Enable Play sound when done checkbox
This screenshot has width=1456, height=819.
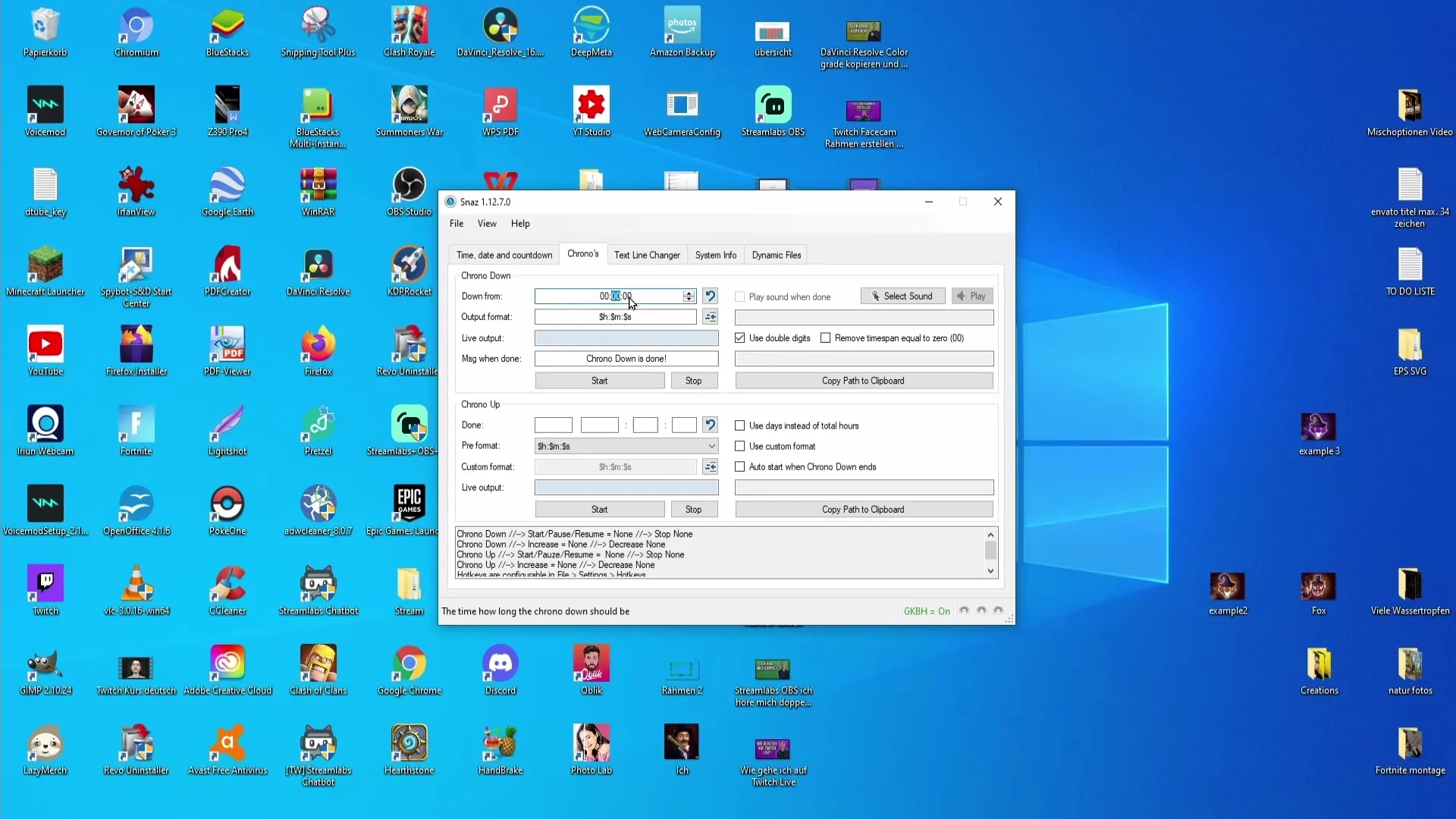(x=739, y=297)
